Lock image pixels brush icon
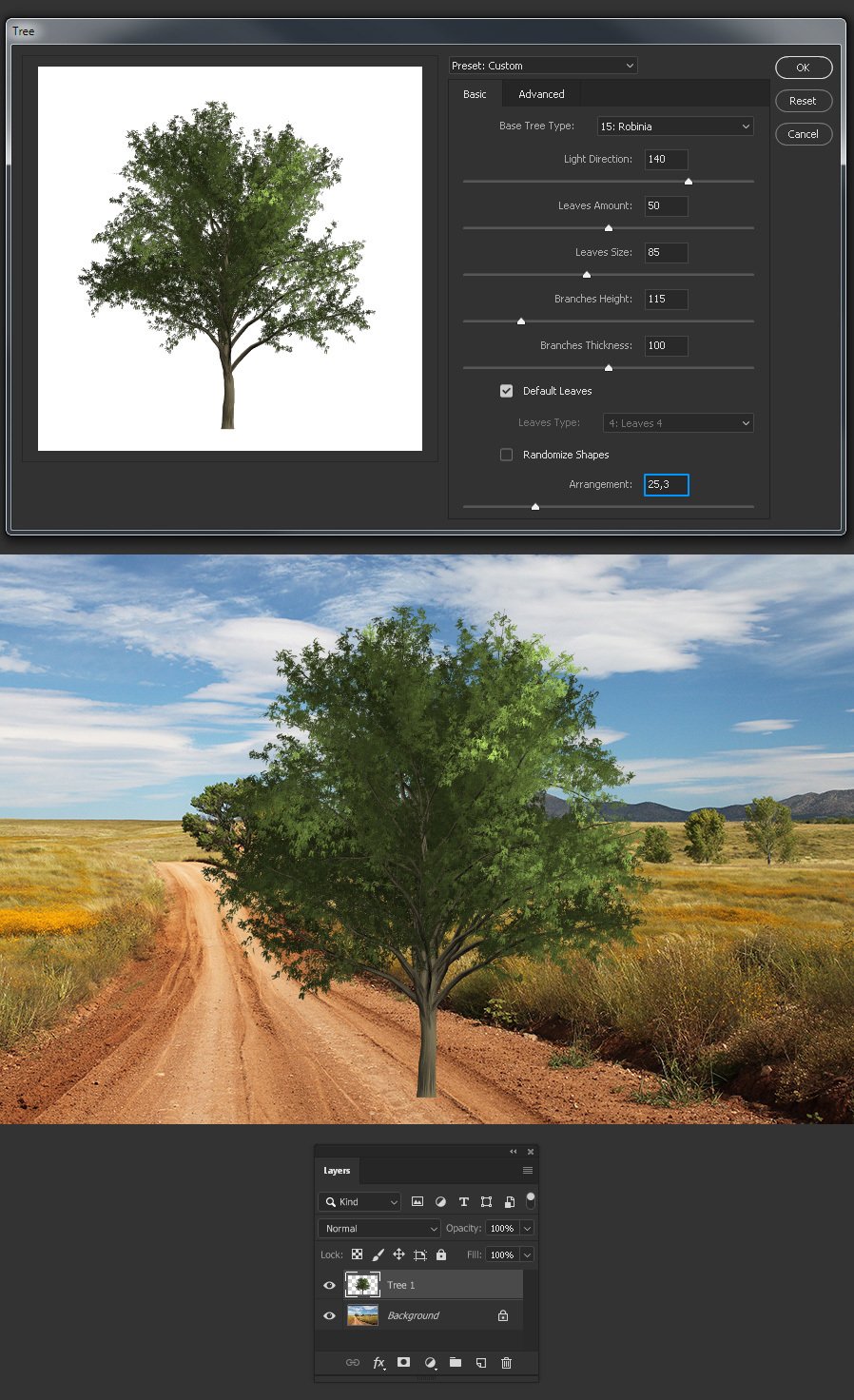854x1400 pixels. (378, 1254)
